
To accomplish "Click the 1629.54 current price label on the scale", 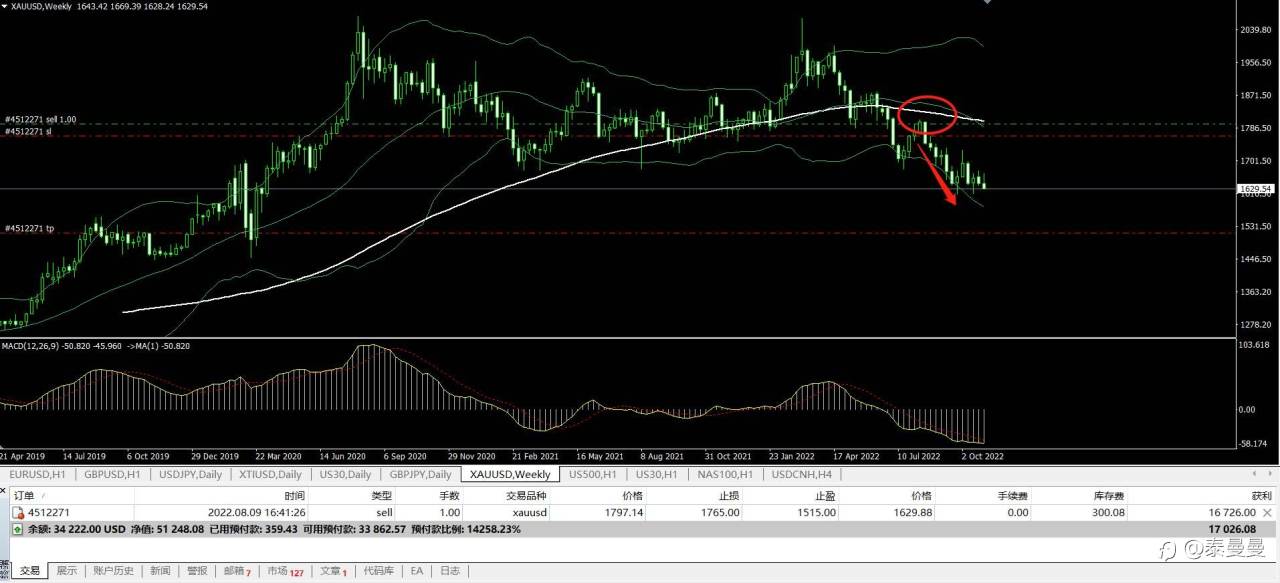I will point(1255,188).
